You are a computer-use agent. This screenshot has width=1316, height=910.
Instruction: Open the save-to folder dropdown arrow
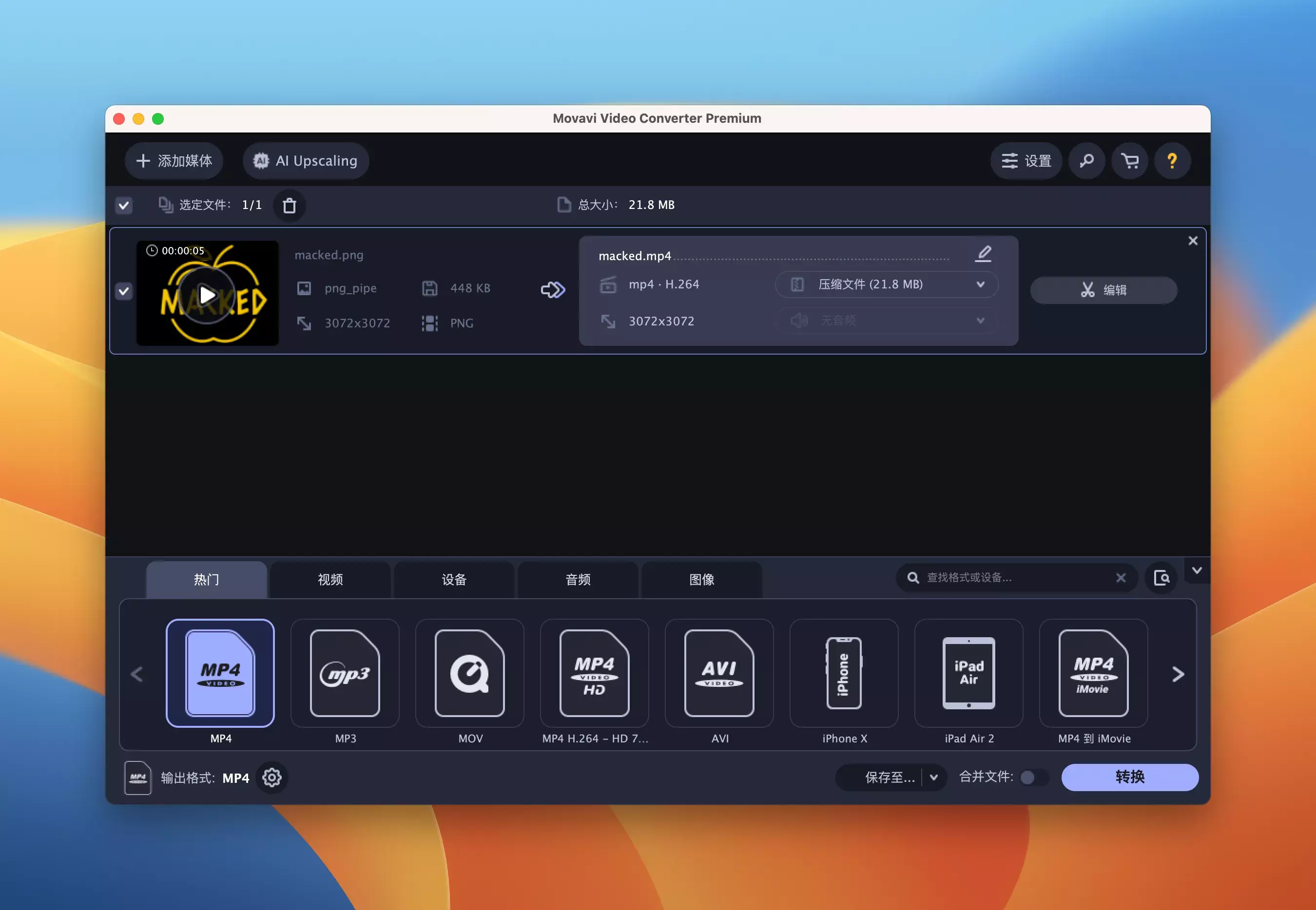(934, 777)
